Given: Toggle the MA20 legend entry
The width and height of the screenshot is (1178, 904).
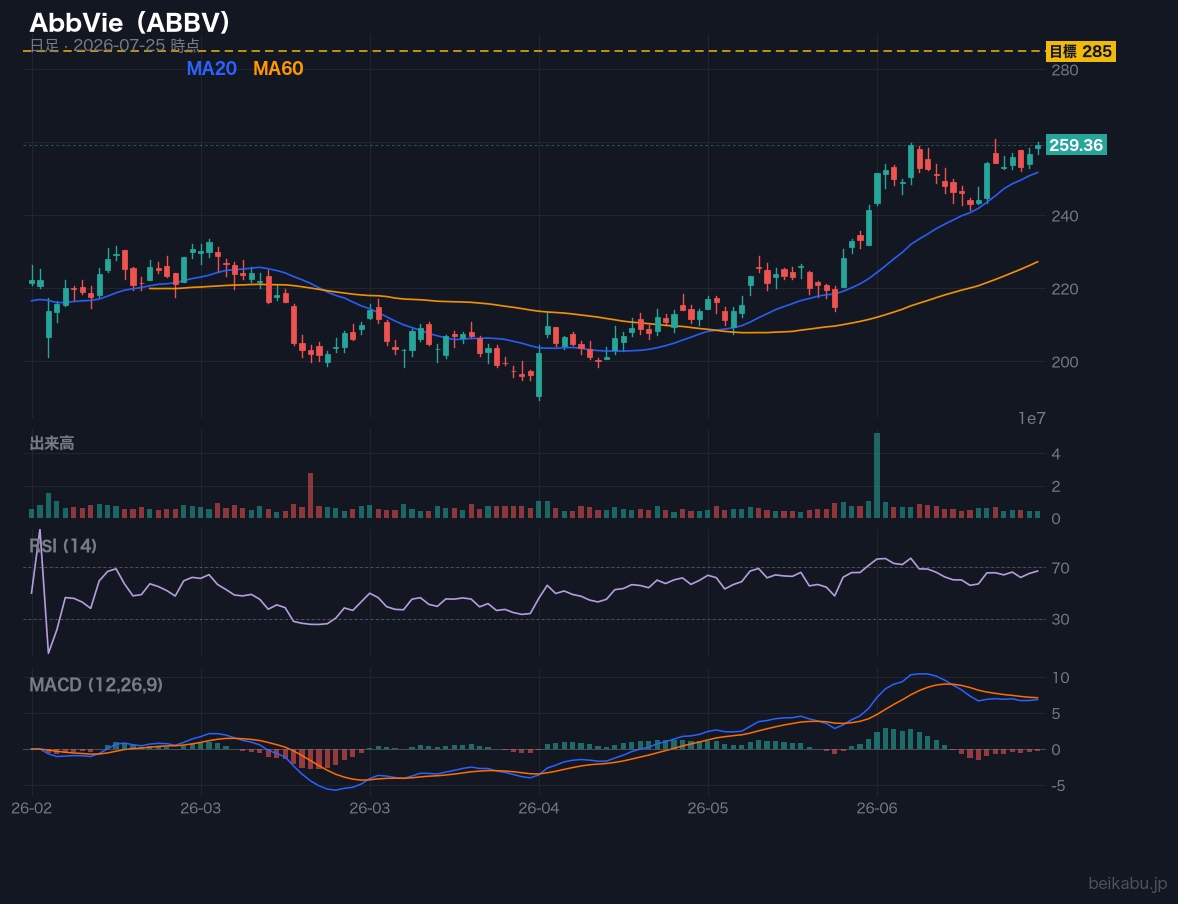Looking at the screenshot, I should (x=211, y=68).
